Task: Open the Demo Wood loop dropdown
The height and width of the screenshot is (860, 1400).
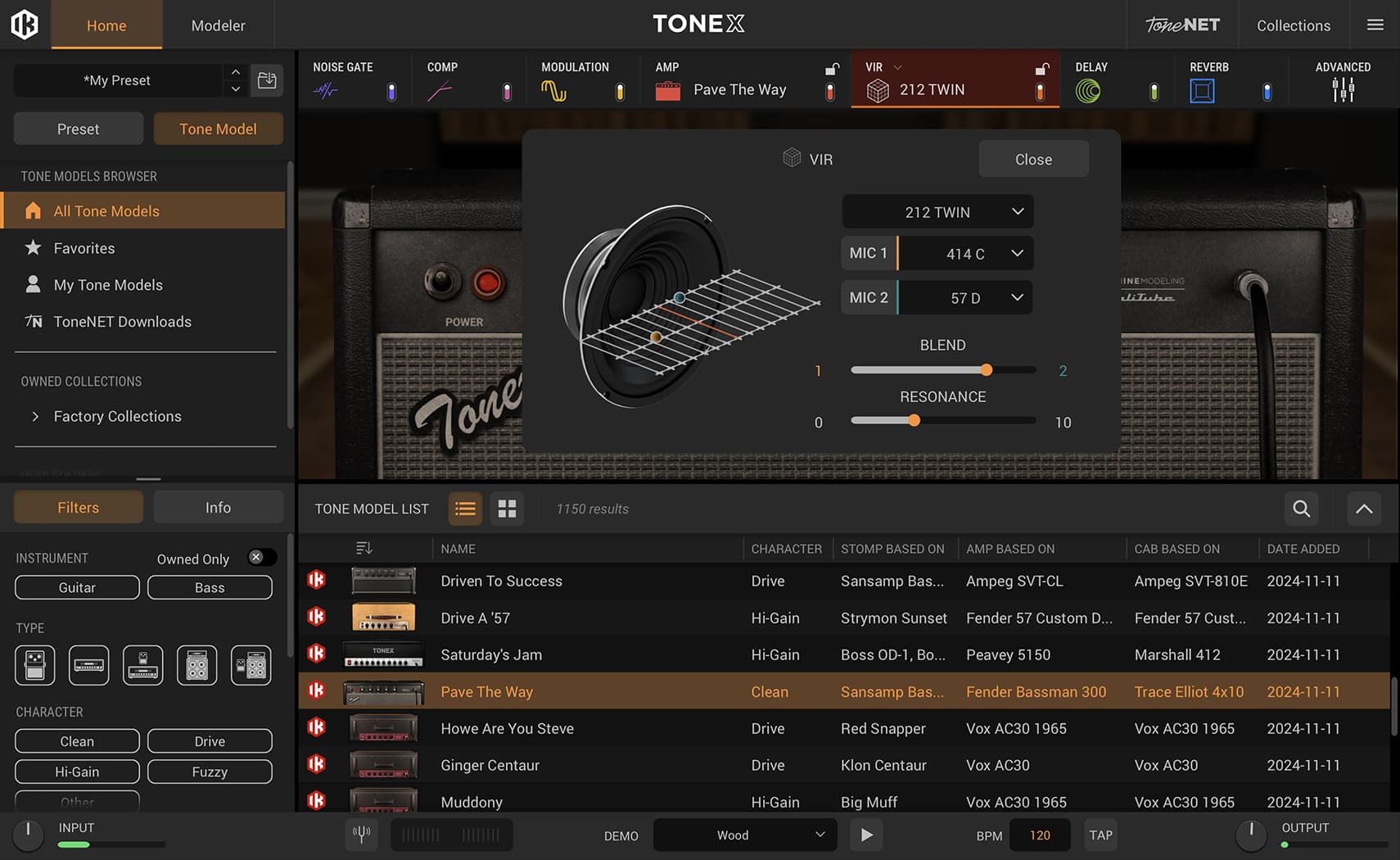Action: [745, 835]
